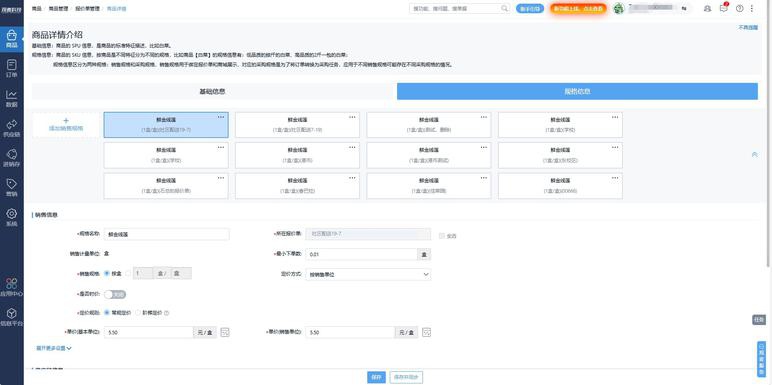Viewport: 772px width, 385px height.
Task: Focus the 单价(销售单位) price field
Action: (350, 332)
